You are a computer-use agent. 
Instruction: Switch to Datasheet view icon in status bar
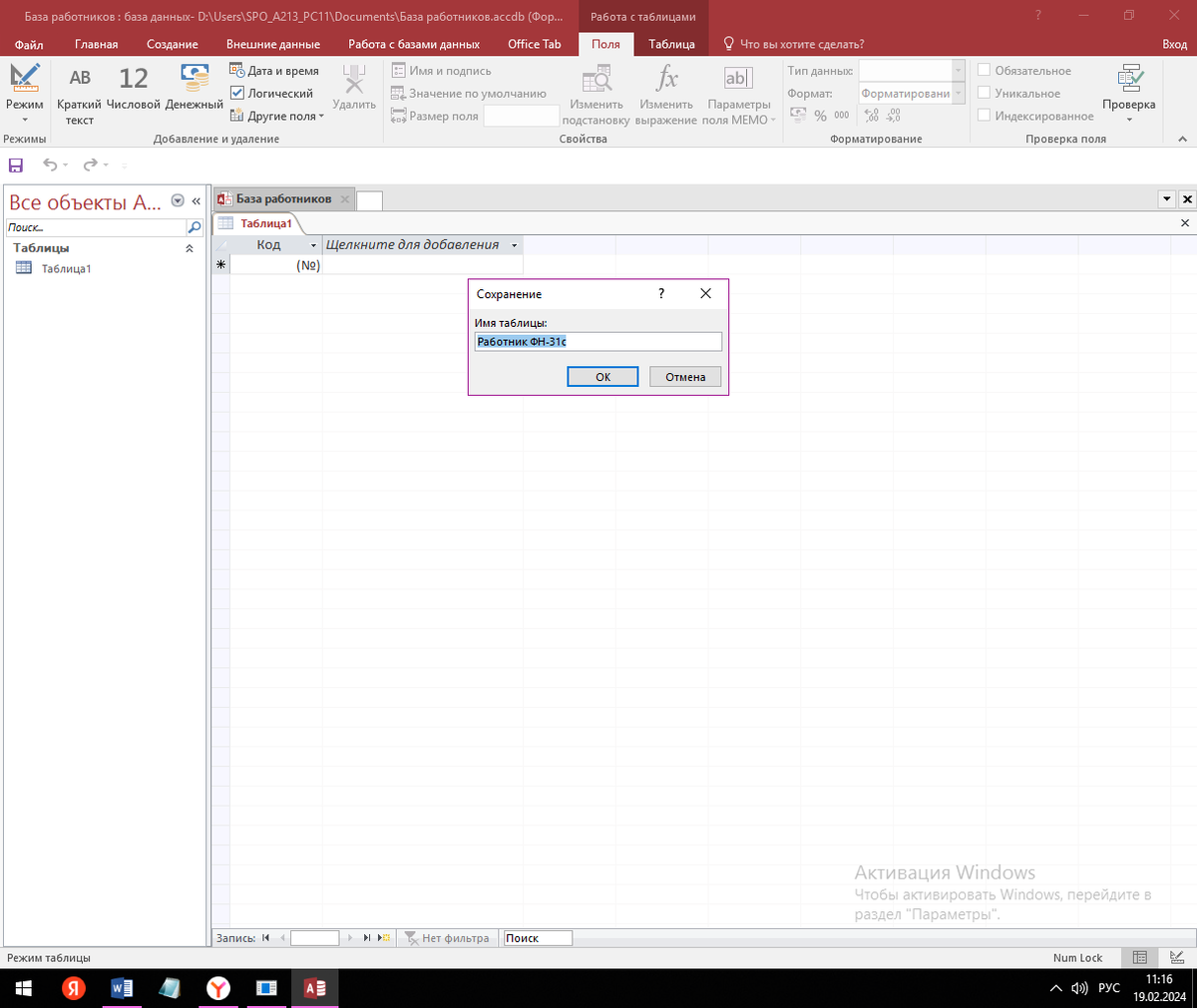(x=1139, y=957)
